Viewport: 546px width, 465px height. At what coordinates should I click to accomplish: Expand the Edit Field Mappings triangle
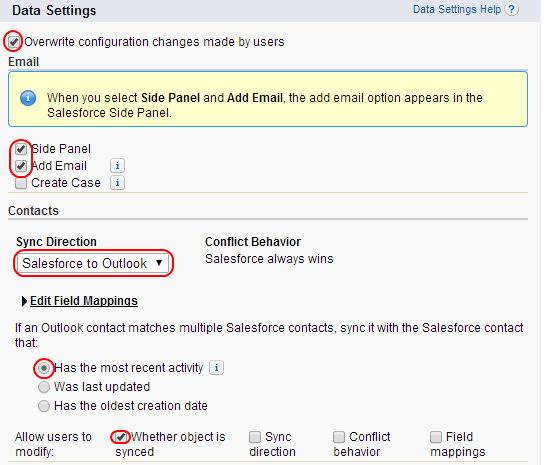coord(24,301)
